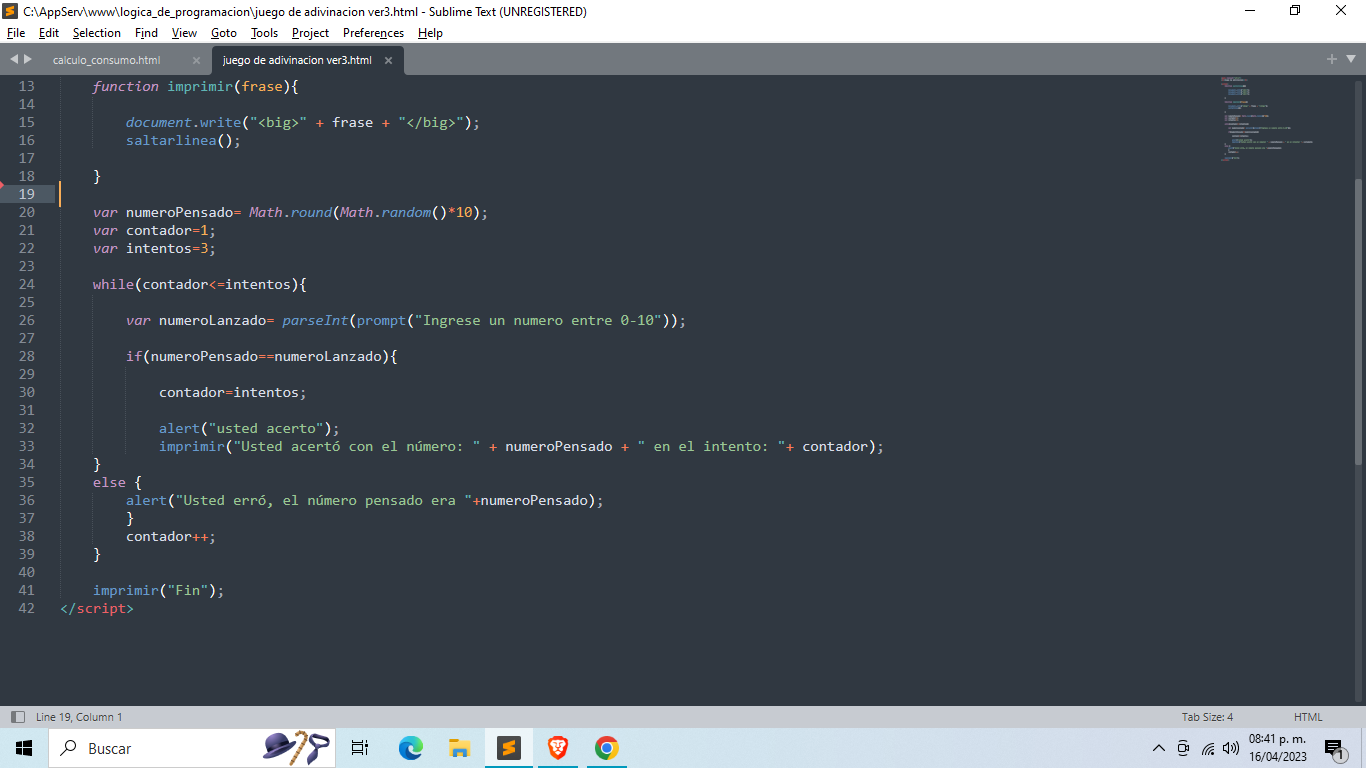
Task: Click the closing '</script>' tag
Action: tap(97, 608)
